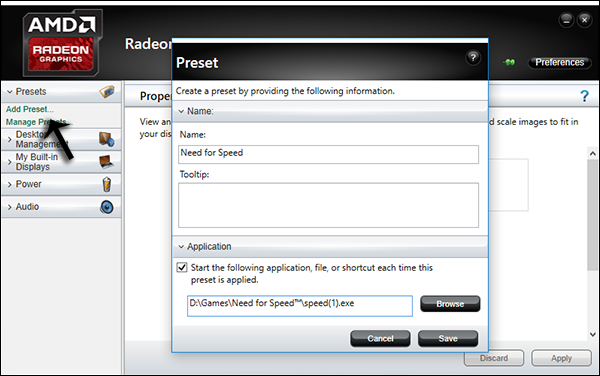The image size is (600, 376).
Task: Uncheck Start the following application checkbox
Action: (182, 267)
